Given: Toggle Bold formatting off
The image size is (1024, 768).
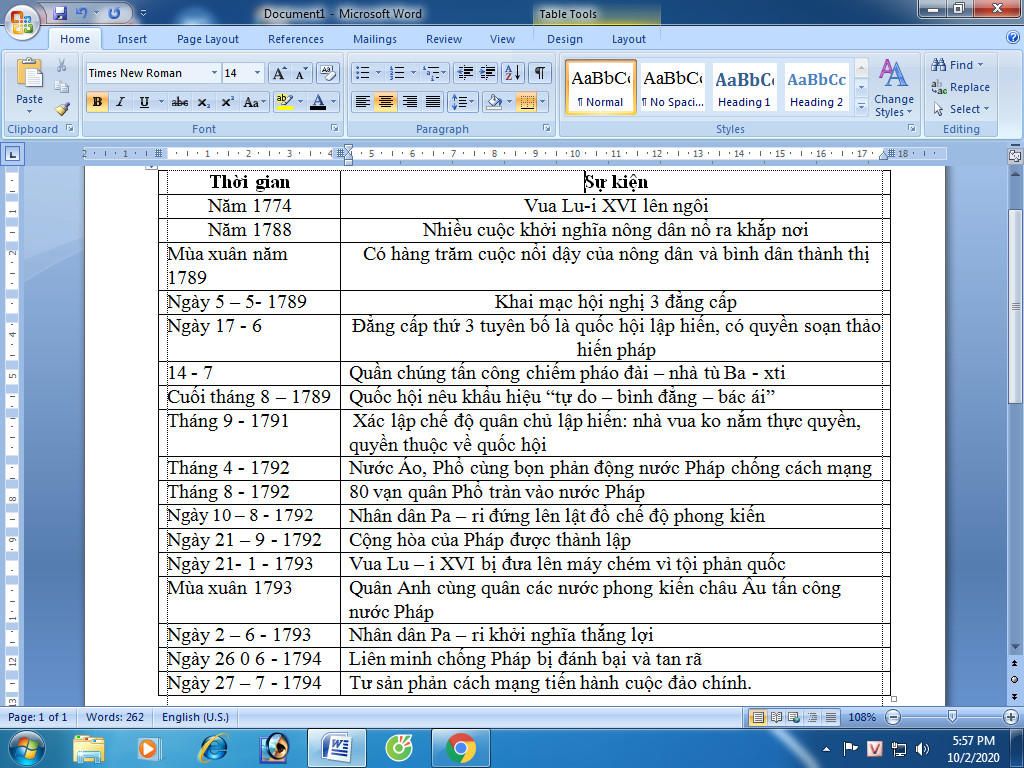Looking at the screenshot, I should click(x=97, y=102).
